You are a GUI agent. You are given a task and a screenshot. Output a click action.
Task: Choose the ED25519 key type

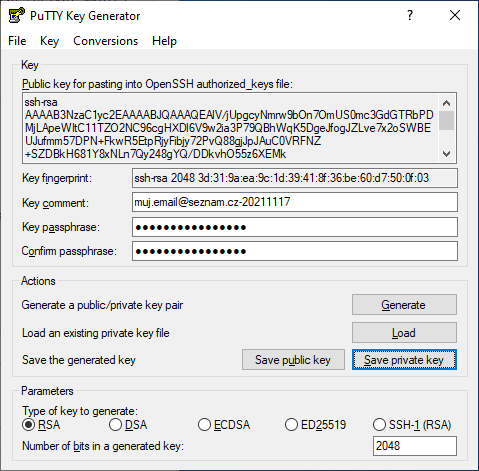[315, 425]
